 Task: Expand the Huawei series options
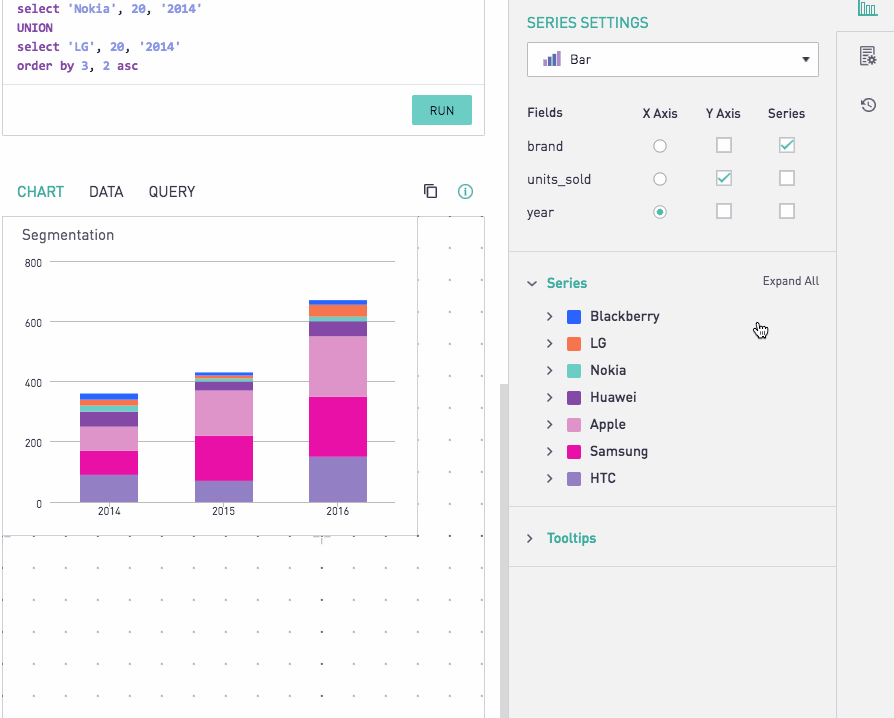pos(550,397)
